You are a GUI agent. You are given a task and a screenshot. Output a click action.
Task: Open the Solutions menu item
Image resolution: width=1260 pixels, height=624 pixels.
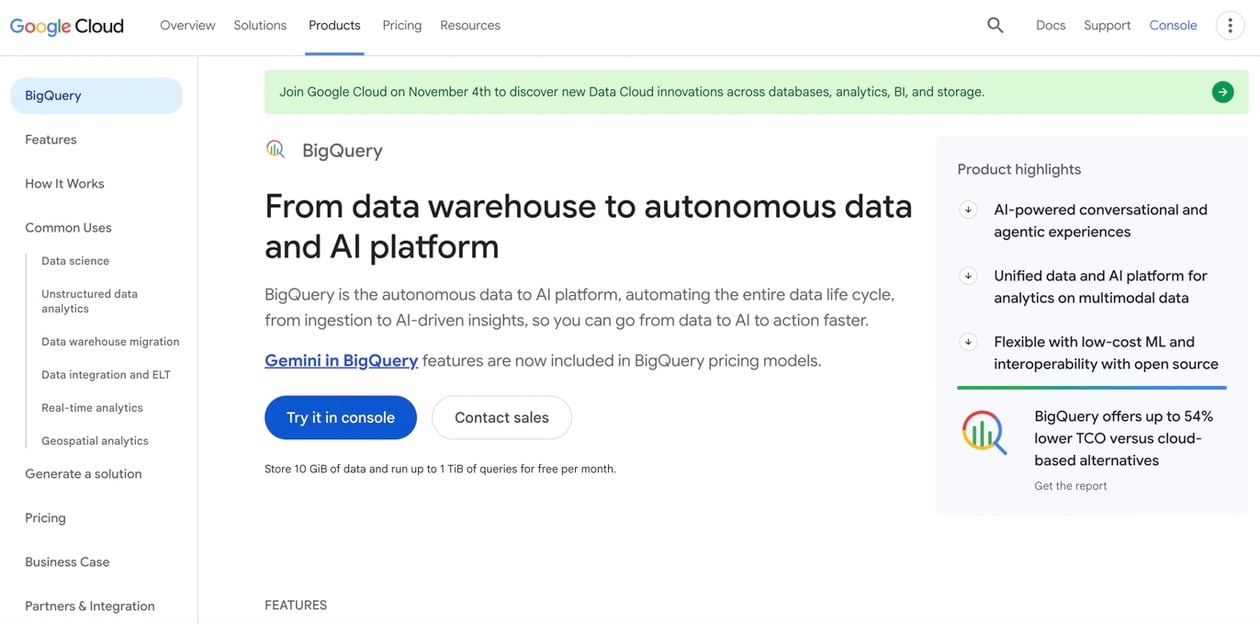pos(260,25)
